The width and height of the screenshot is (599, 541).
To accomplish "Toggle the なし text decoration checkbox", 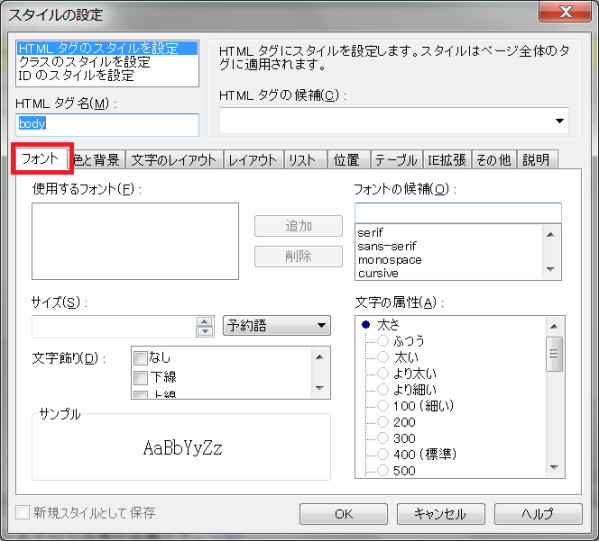I will (140, 358).
